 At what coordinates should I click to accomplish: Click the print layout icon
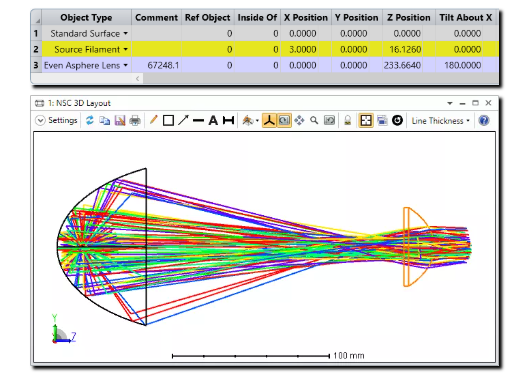(135, 120)
